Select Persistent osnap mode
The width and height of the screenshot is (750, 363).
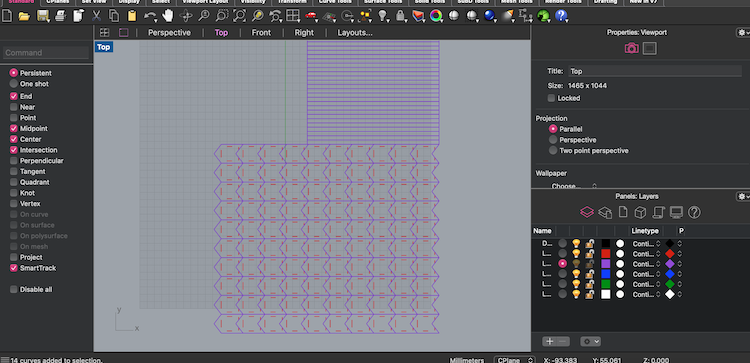(13, 73)
